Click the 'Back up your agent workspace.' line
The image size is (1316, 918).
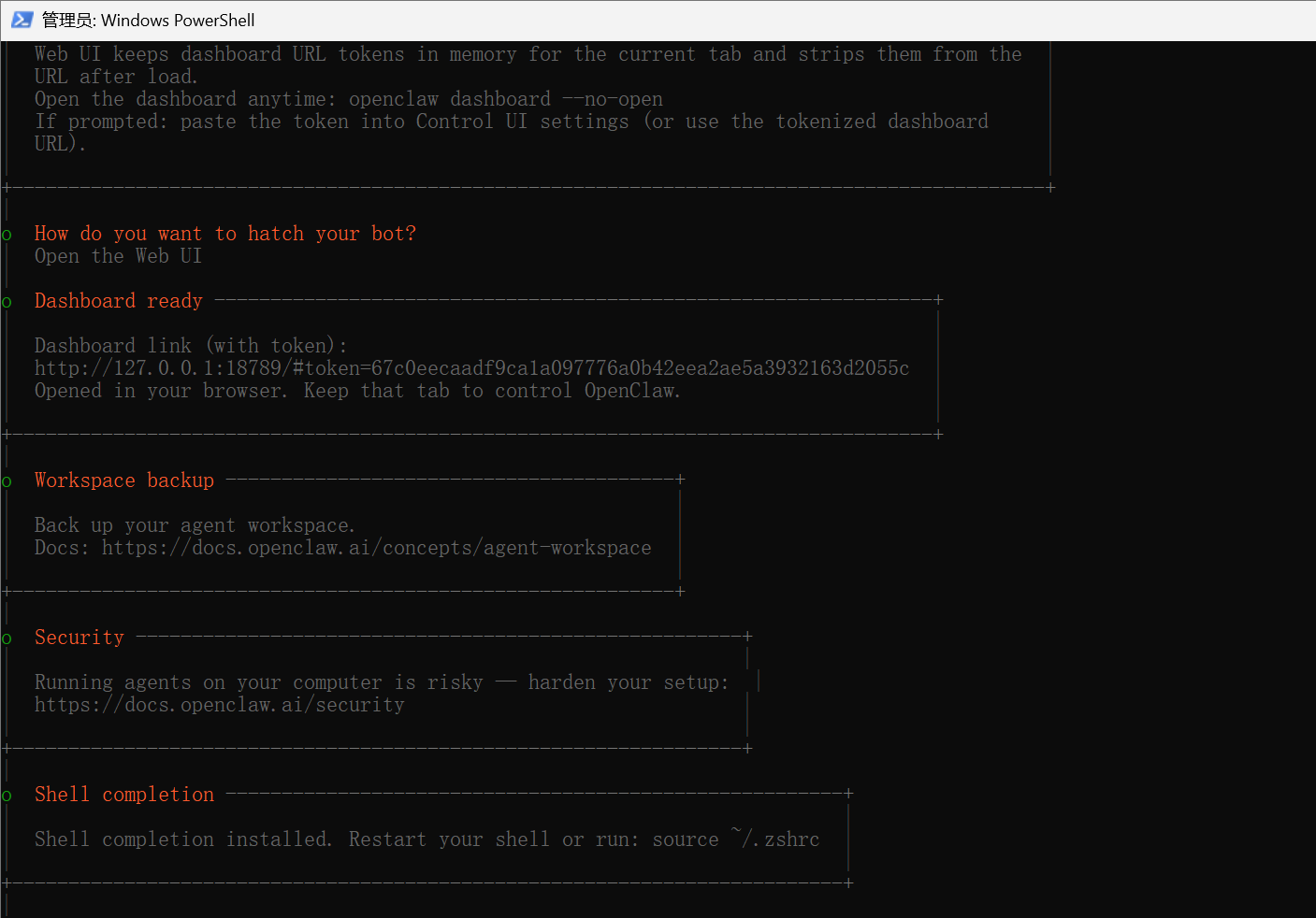pyautogui.click(x=195, y=525)
